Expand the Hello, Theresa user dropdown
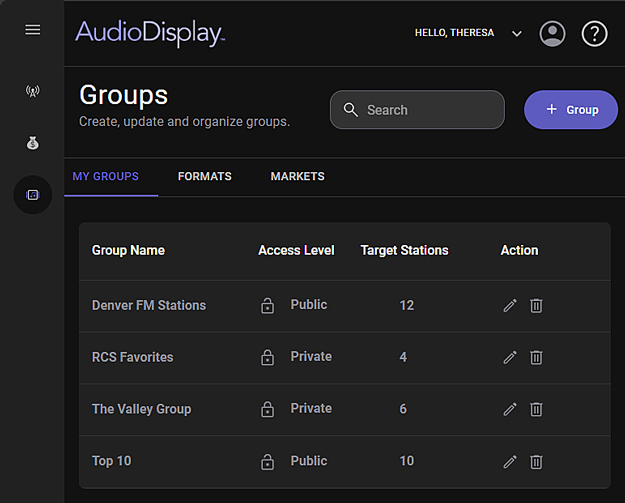 (516, 33)
